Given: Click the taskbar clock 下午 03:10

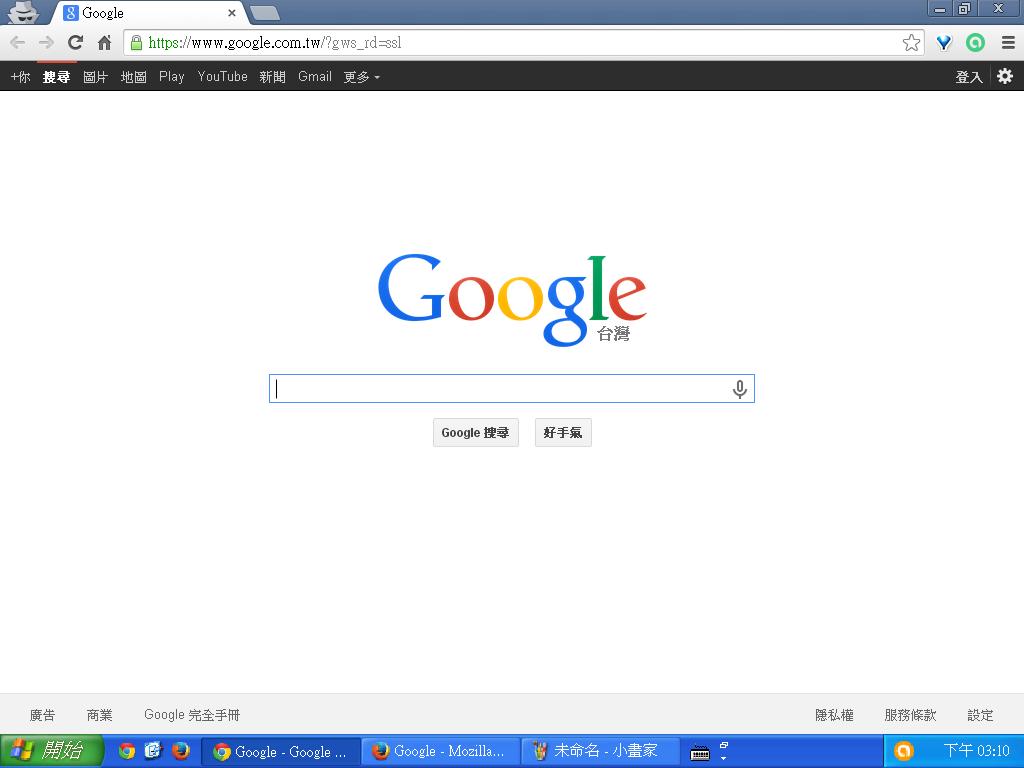Looking at the screenshot, I should [976, 751].
